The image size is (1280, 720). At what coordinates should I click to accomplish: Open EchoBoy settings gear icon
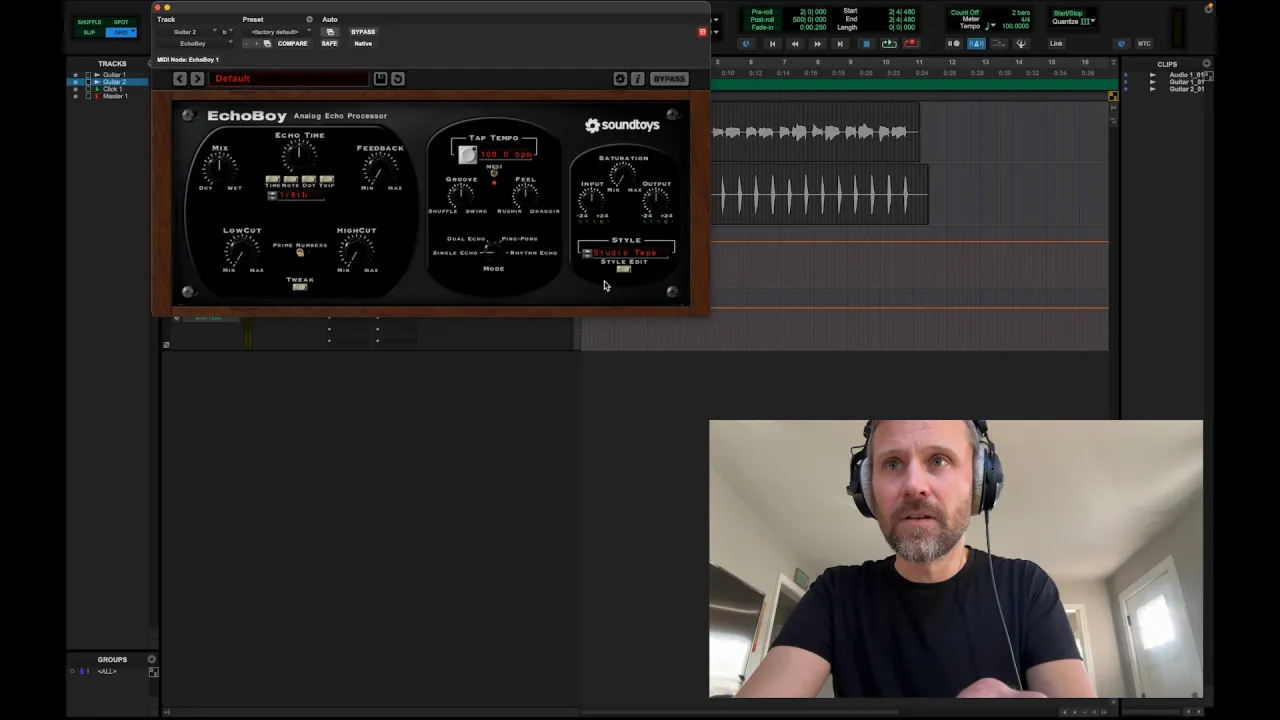click(x=620, y=79)
